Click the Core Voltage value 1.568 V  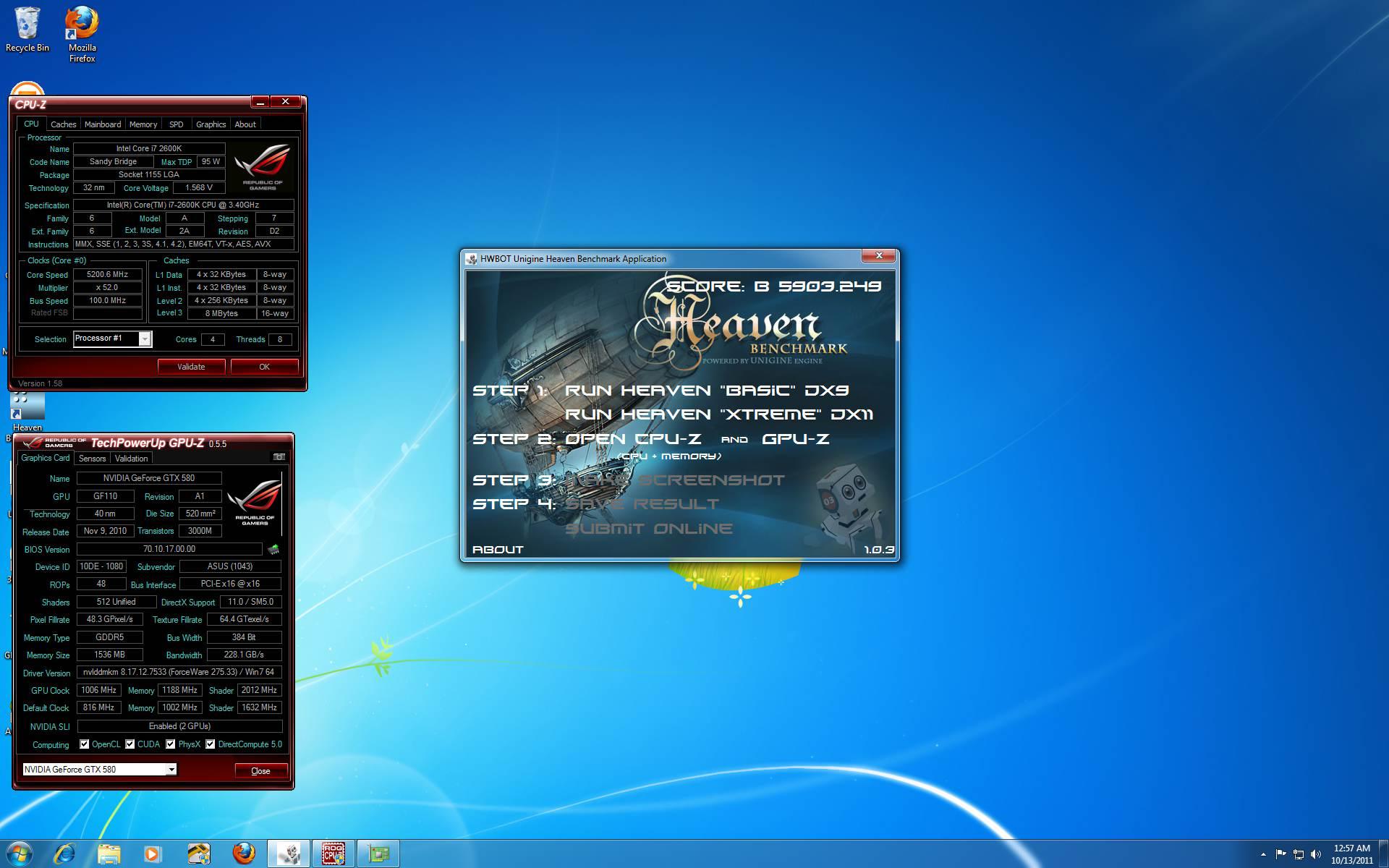coord(199,187)
